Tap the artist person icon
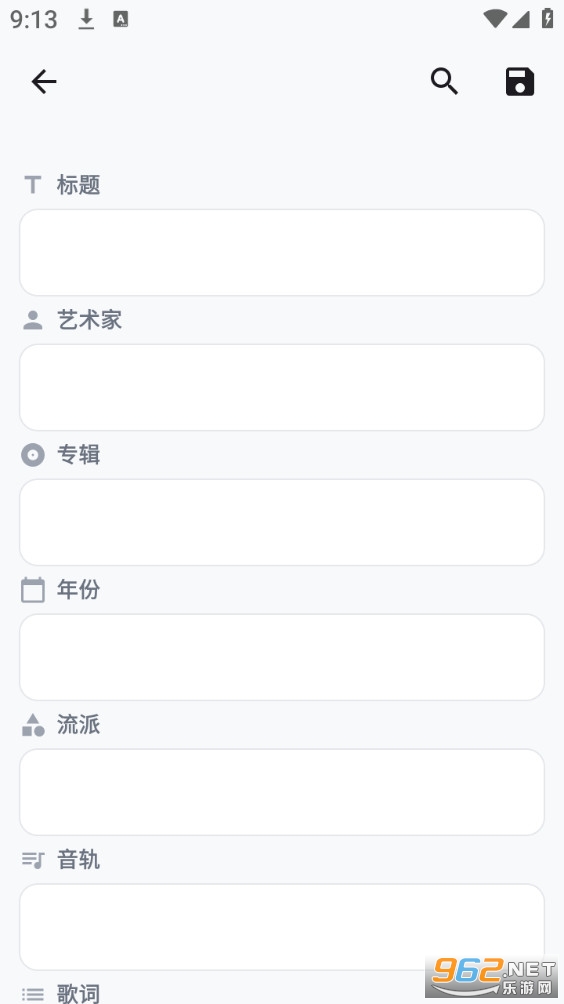Image resolution: width=564 pixels, height=1004 pixels. coord(33,320)
